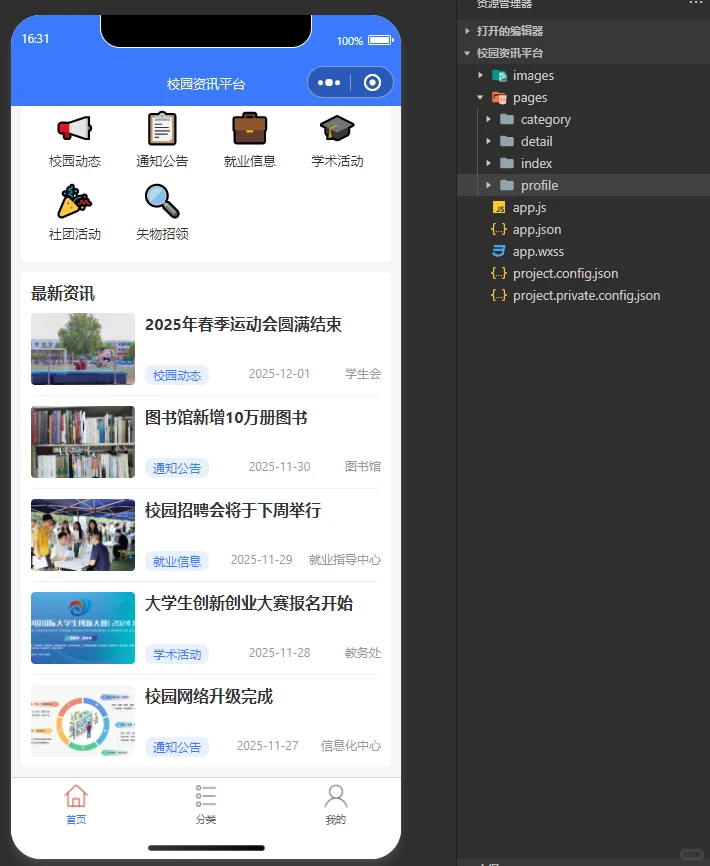Screen dimensions: 710x866
Task: Click the category folder icon
Action: point(507,119)
